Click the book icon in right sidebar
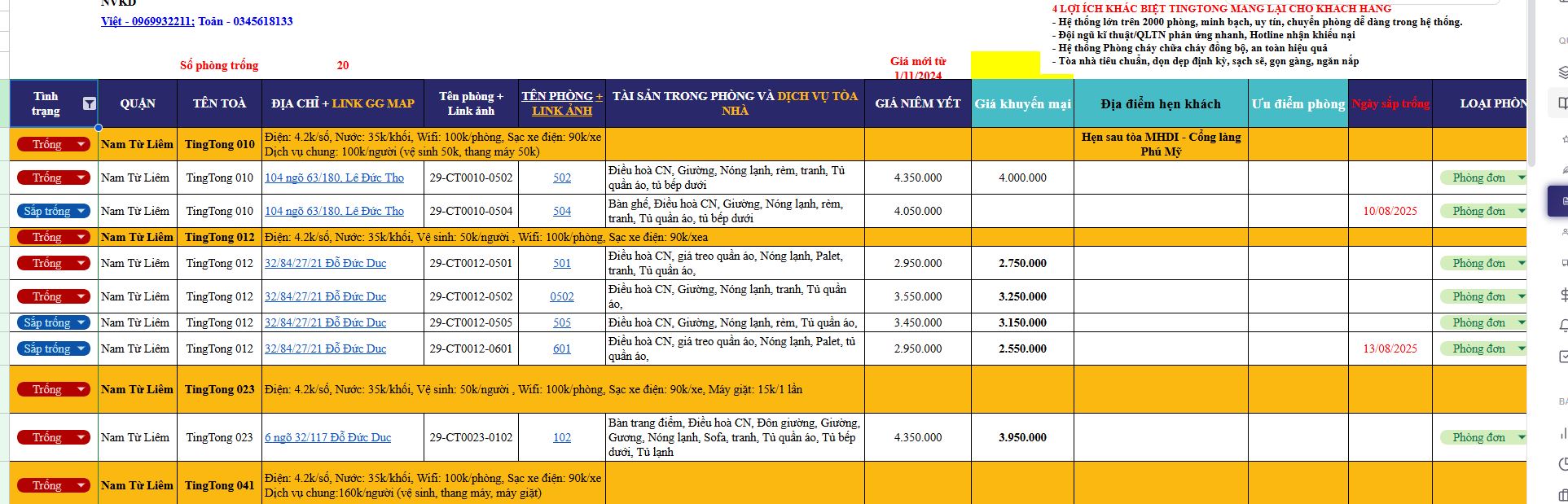This screenshot has width=1568, height=504. [1562, 103]
